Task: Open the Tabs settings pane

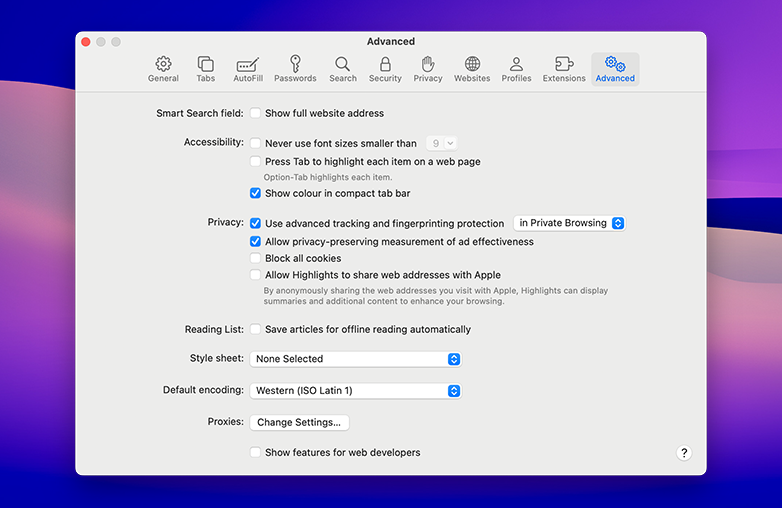Action: click(205, 69)
